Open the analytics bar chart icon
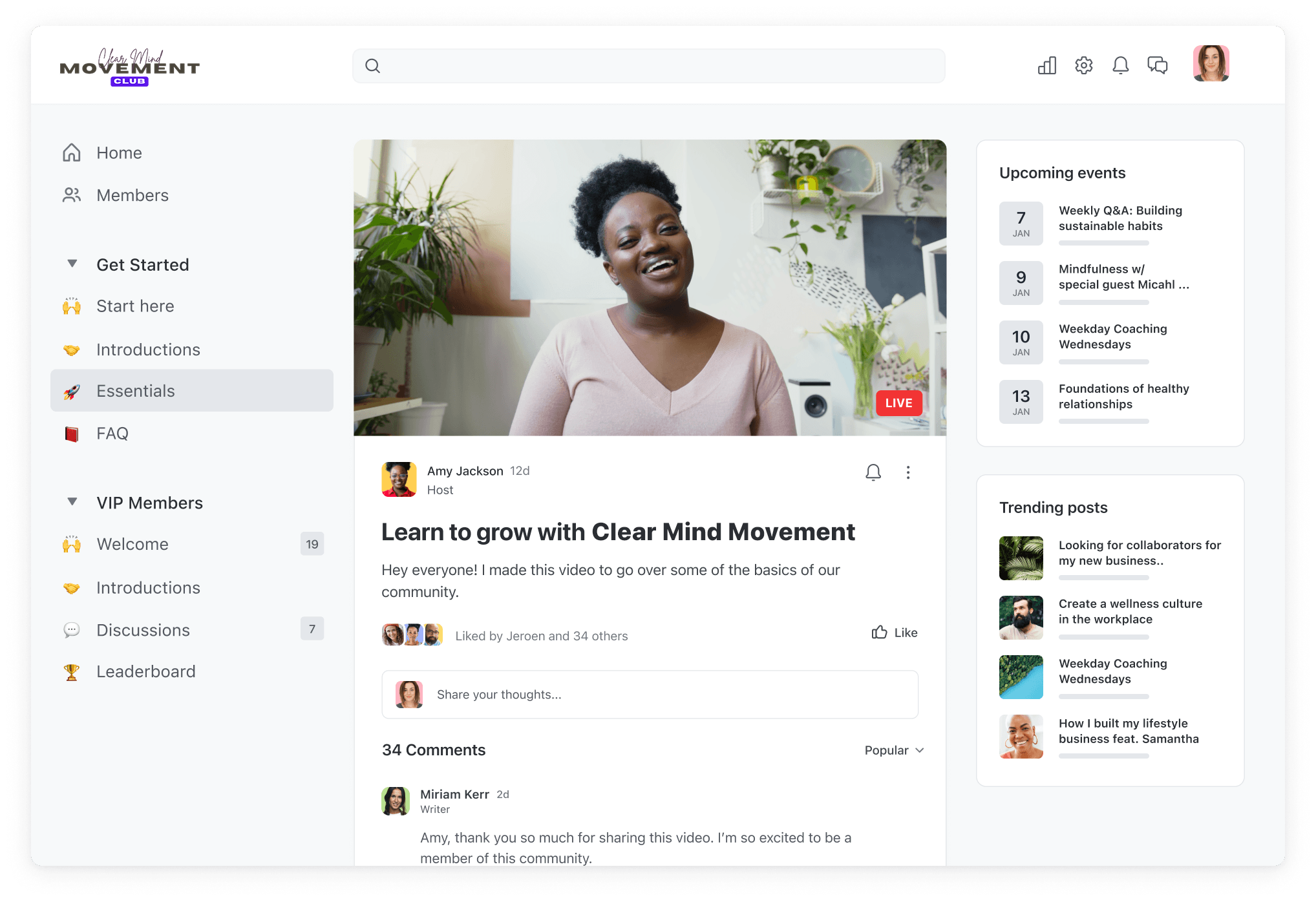This screenshot has width=1316, height=902. coord(1046,65)
